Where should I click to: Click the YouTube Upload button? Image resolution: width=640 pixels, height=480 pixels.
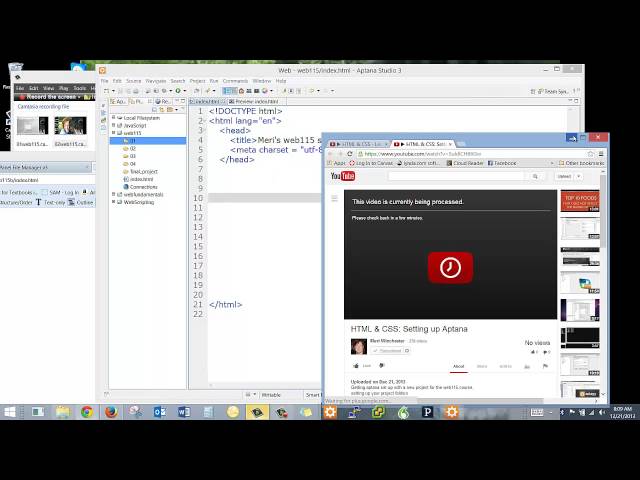coord(564,176)
